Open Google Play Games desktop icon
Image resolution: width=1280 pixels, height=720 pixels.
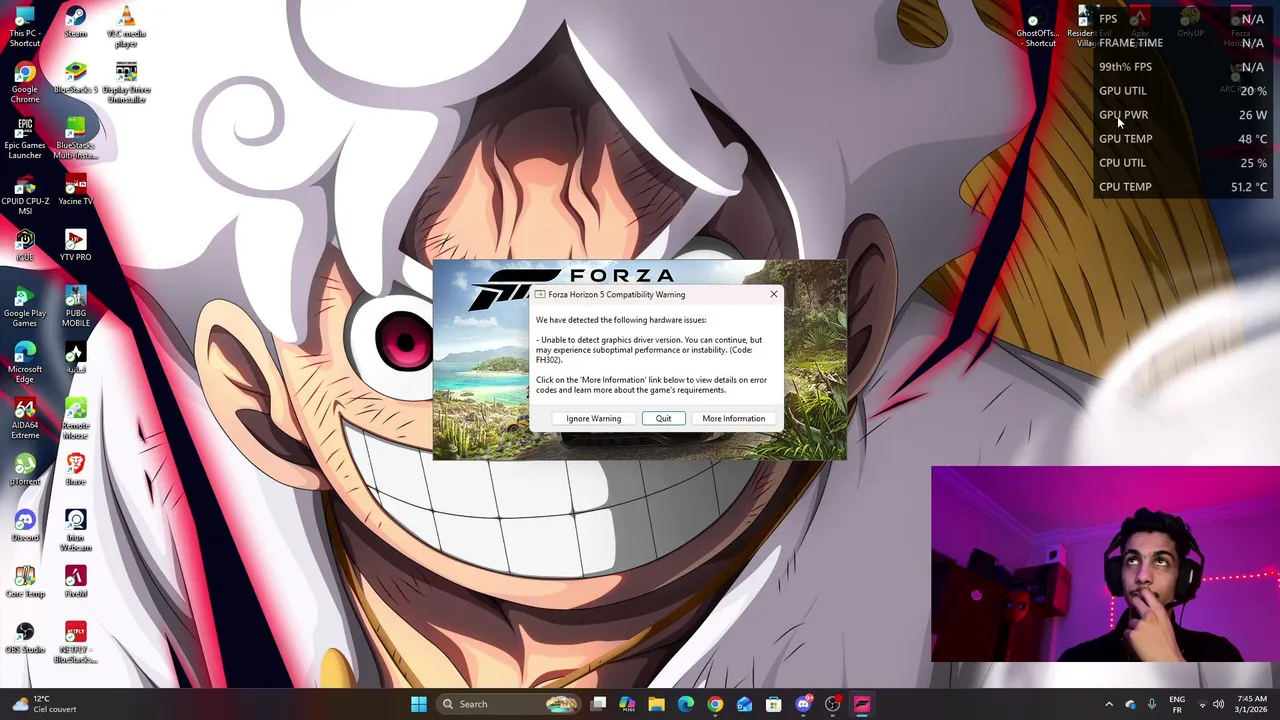click(x=25, y=307)
